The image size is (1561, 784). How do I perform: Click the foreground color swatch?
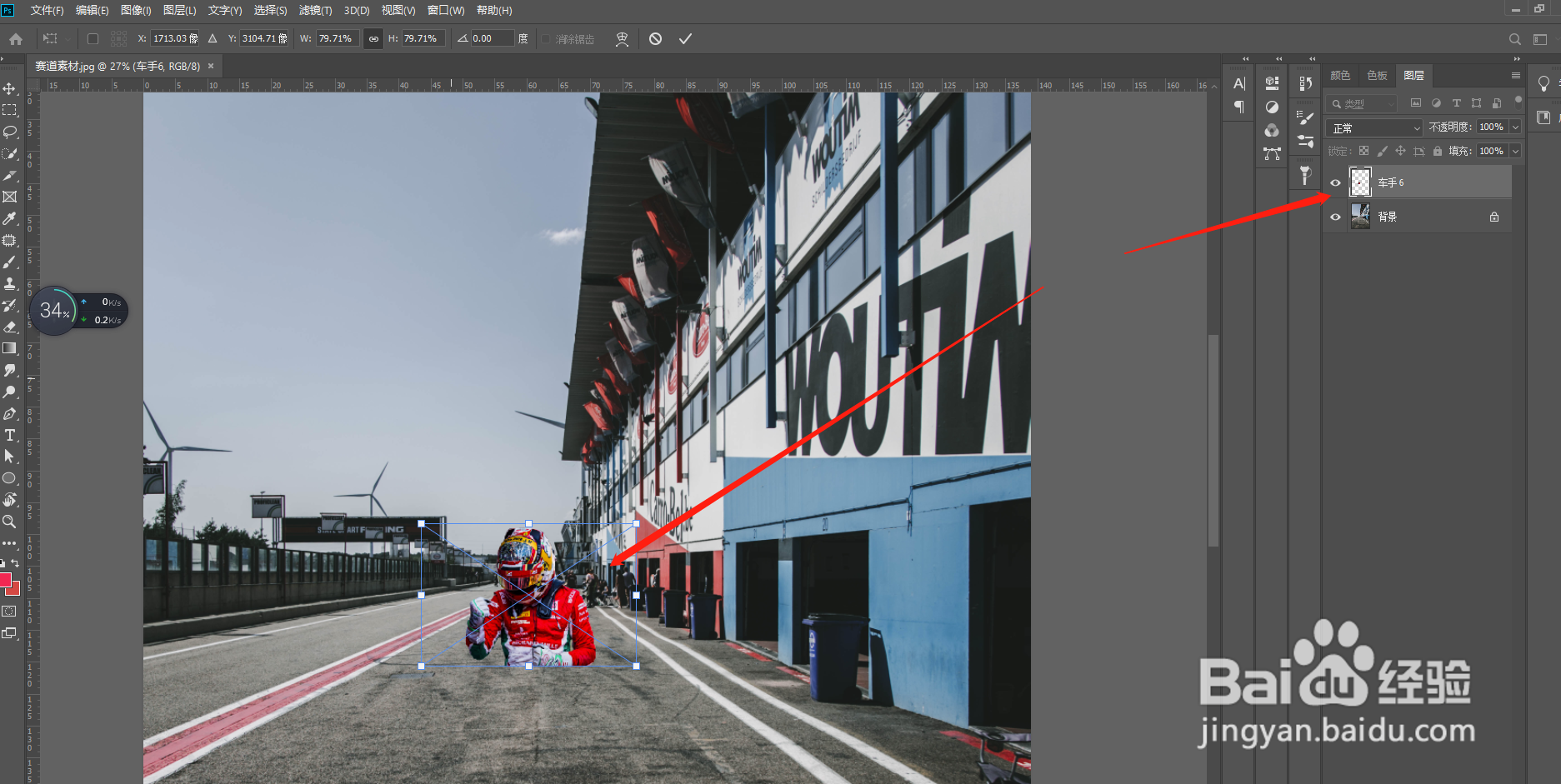(5, 580)
